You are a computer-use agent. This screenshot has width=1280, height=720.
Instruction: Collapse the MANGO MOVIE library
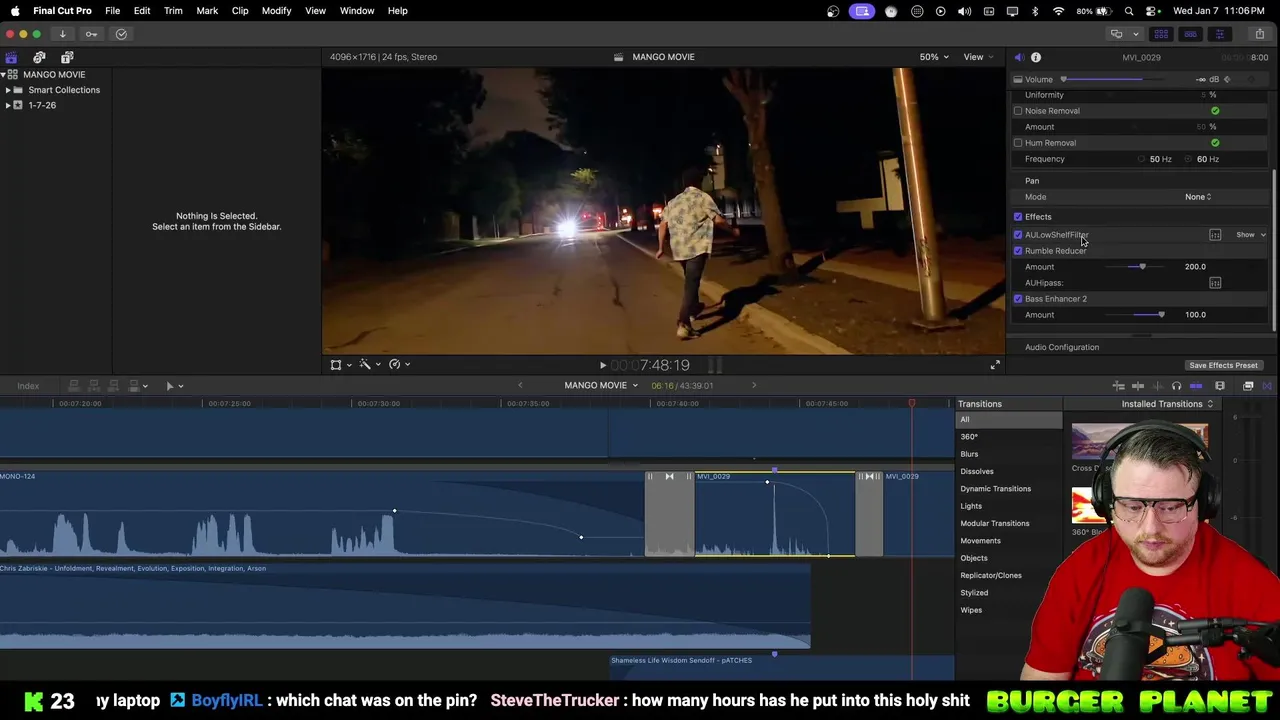click(x=3, y=75)
